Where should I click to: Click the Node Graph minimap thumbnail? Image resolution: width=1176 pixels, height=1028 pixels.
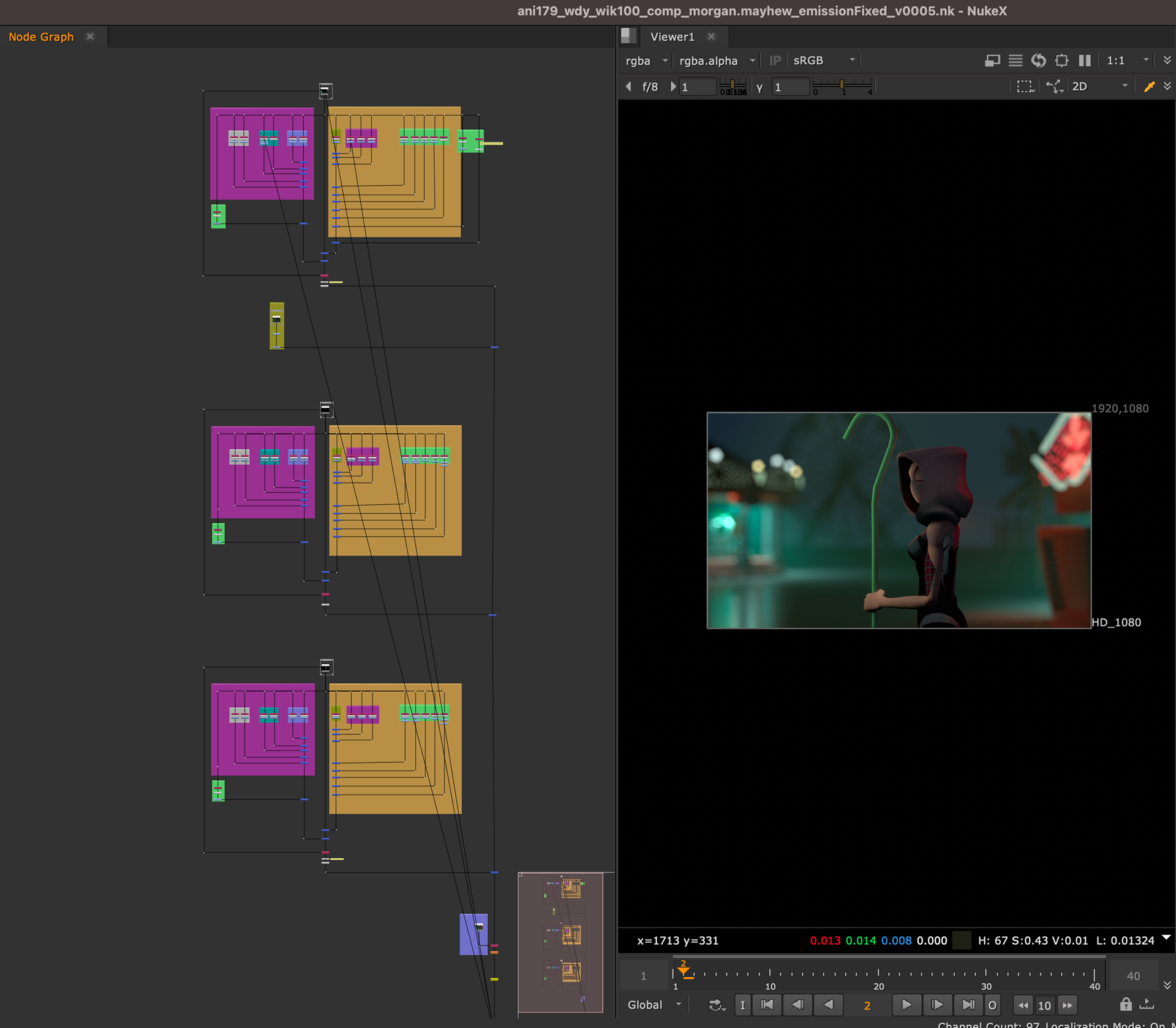561,943
